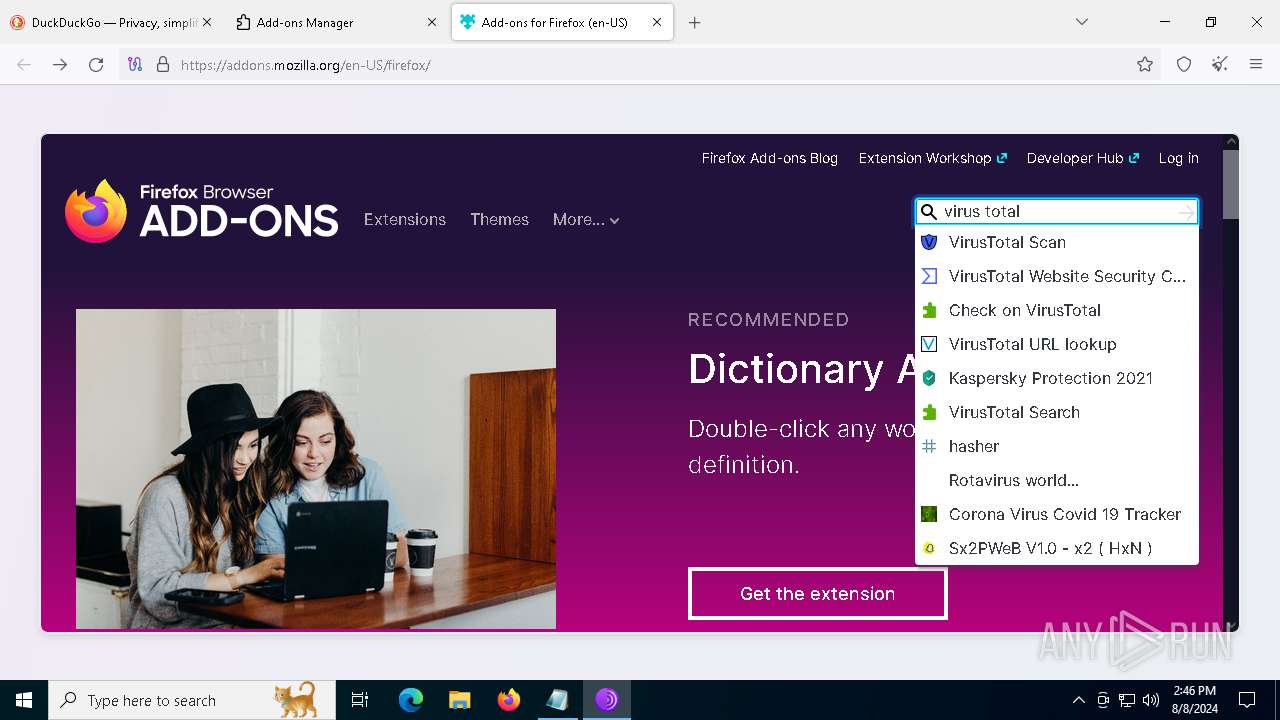Open the Firefox shield protection icon
This screenshot has width=1280, height=720.
point(1184,65)
